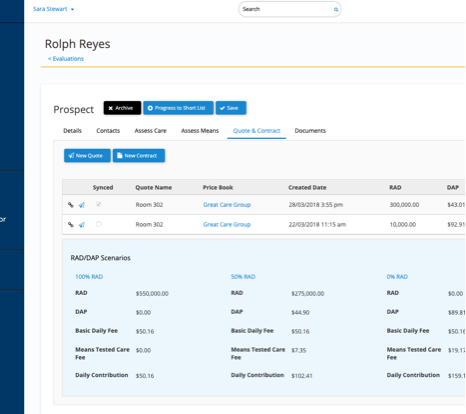Click Progress to Short List button
The width and height of the screenshot is (466, 414).
(178, 108)
